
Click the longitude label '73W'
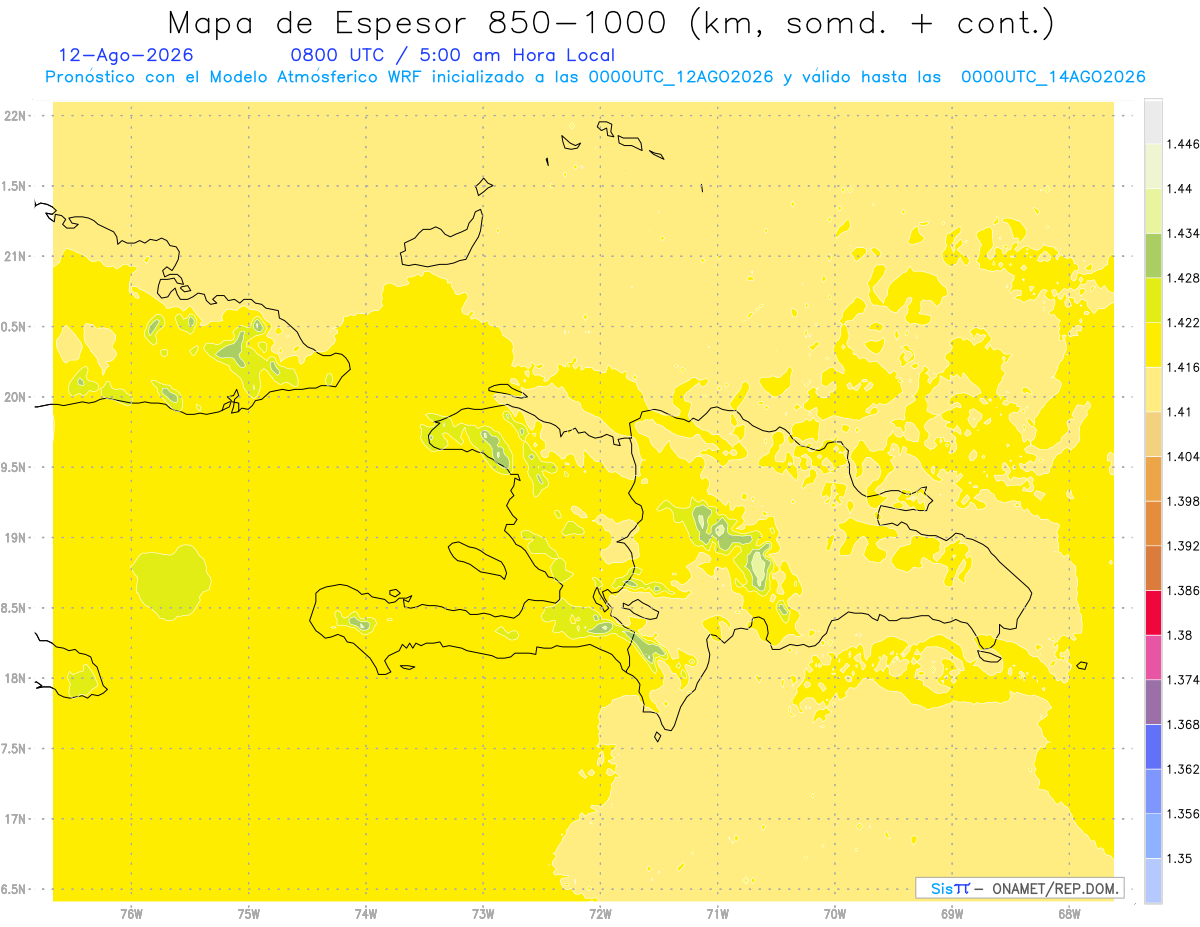483,914
